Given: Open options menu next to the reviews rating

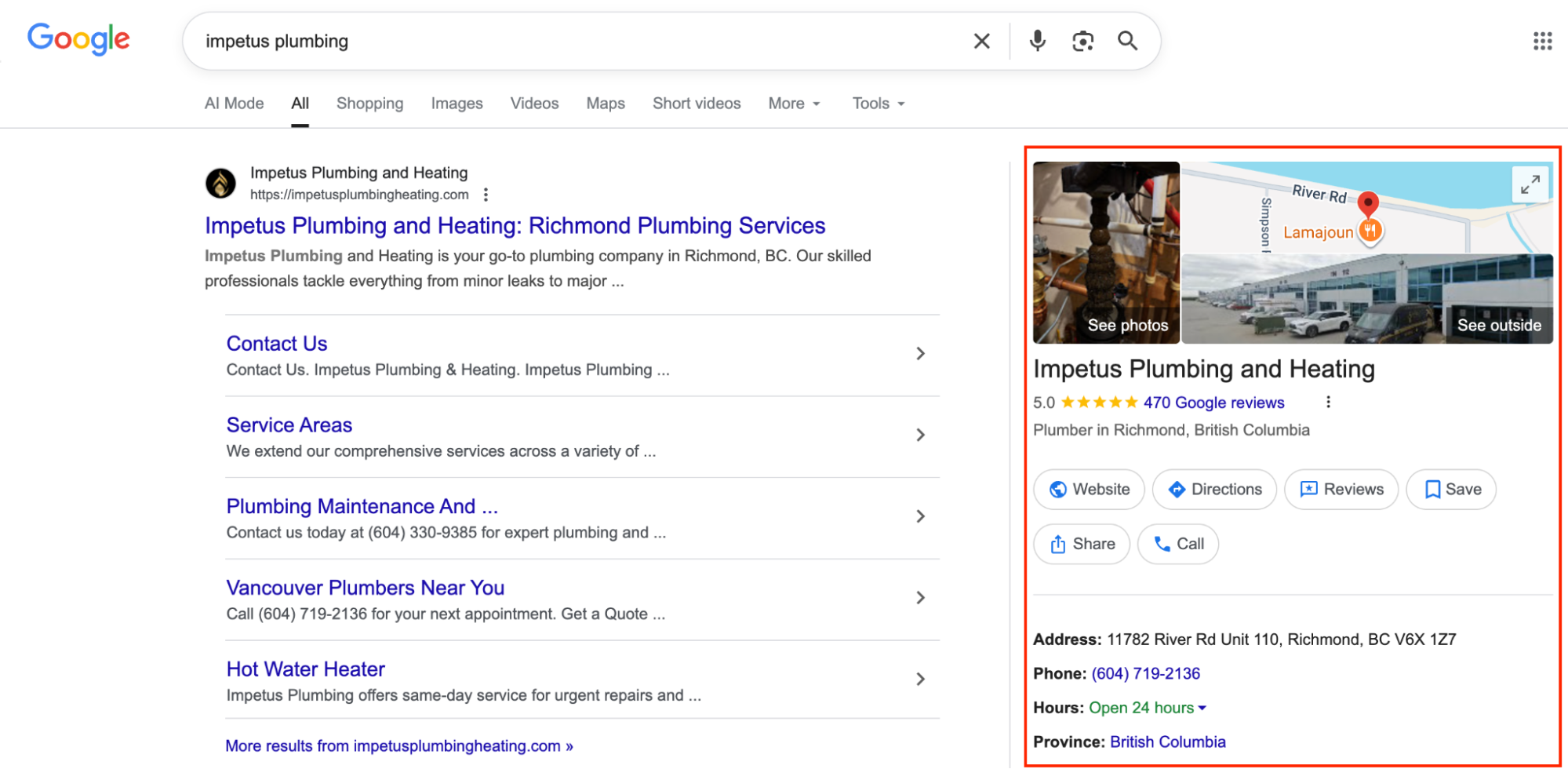Looking at the screenshot, I should 1329,402.
